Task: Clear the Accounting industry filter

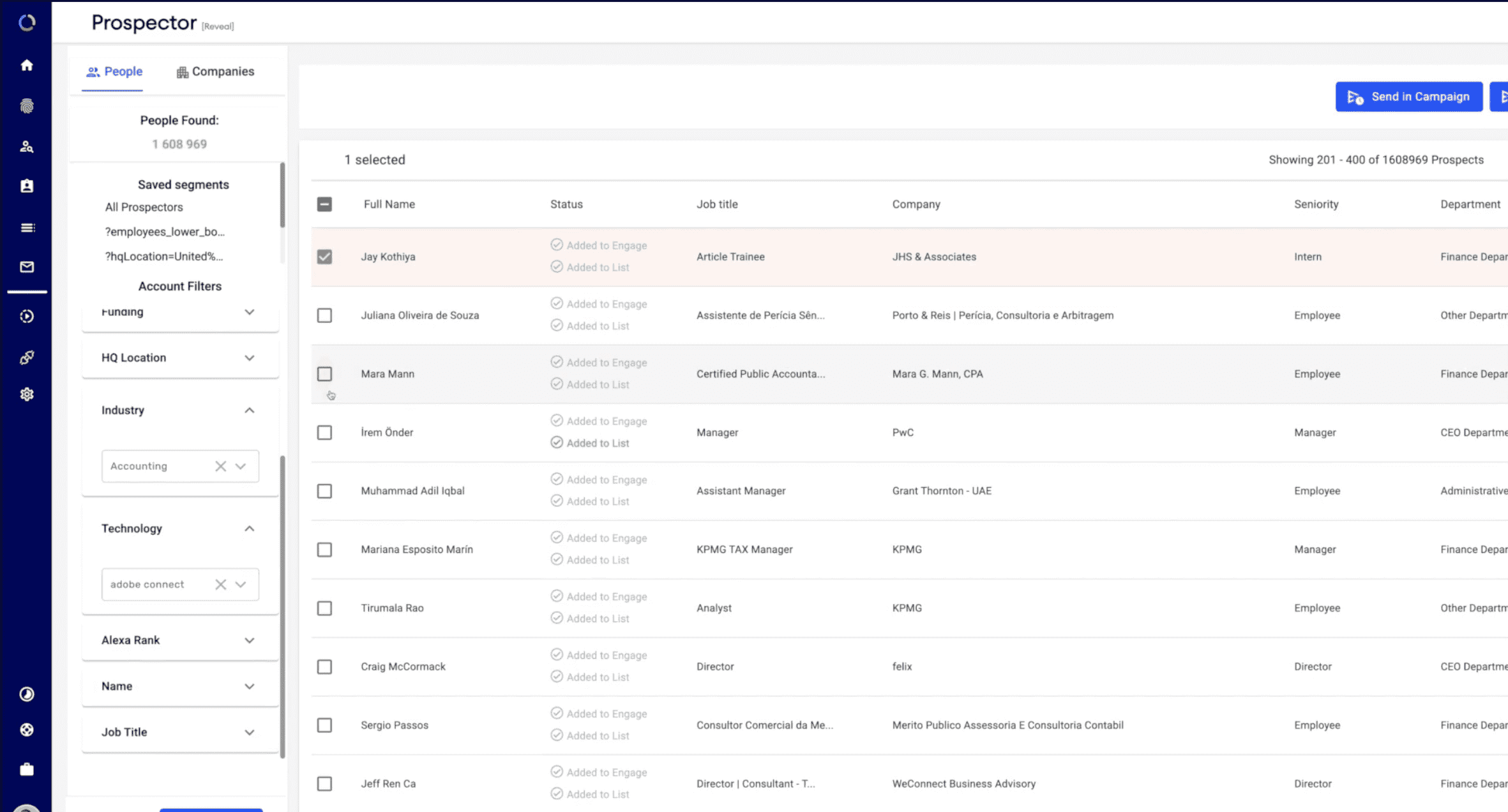Action: pyautogui.click(x=220, y=466)
